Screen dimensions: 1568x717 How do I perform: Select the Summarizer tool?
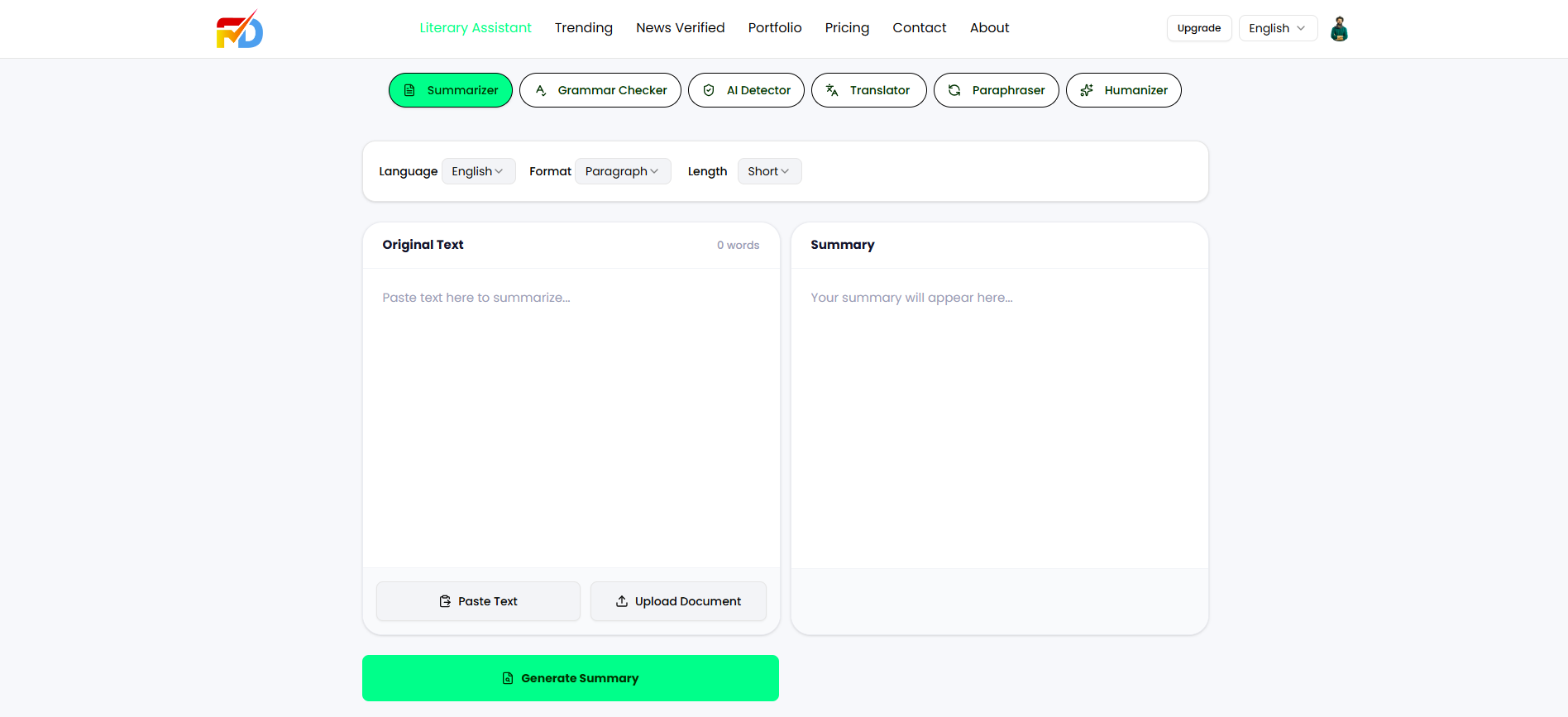[451, 90]
